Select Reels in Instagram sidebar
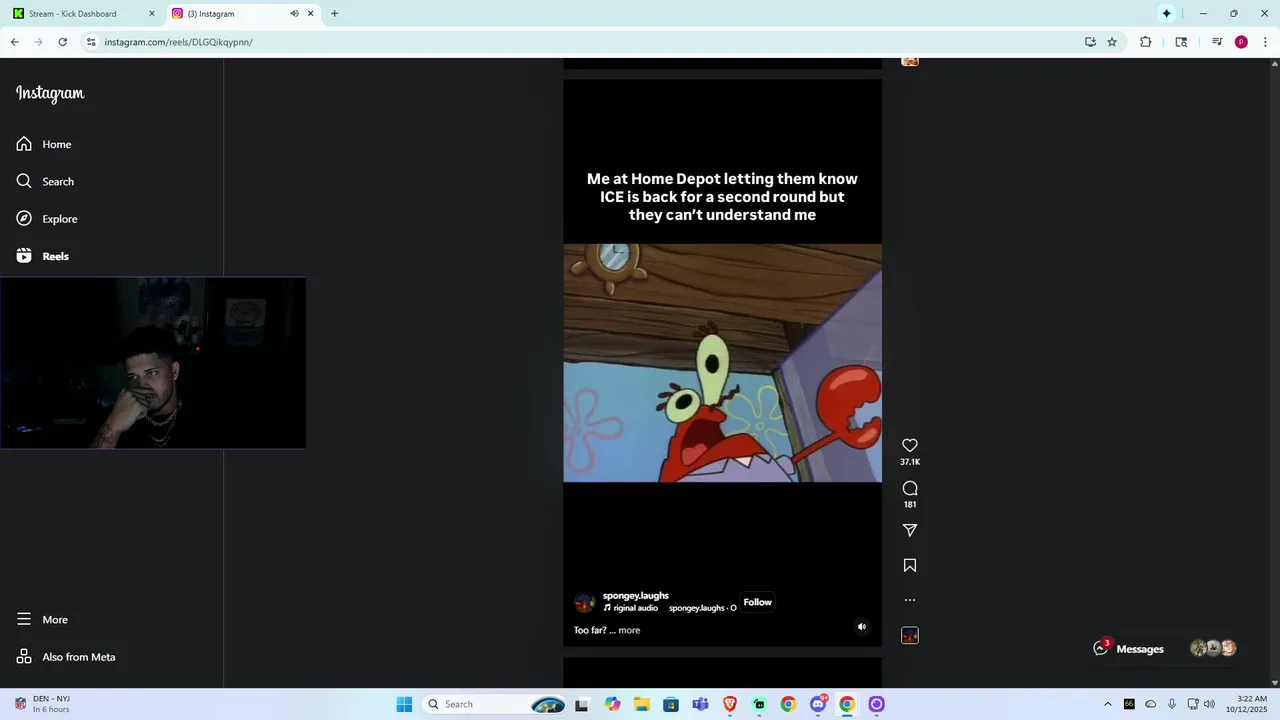The width and height of the screenshot is (1280, 720). pyautogui.click(x=43, y=256)
